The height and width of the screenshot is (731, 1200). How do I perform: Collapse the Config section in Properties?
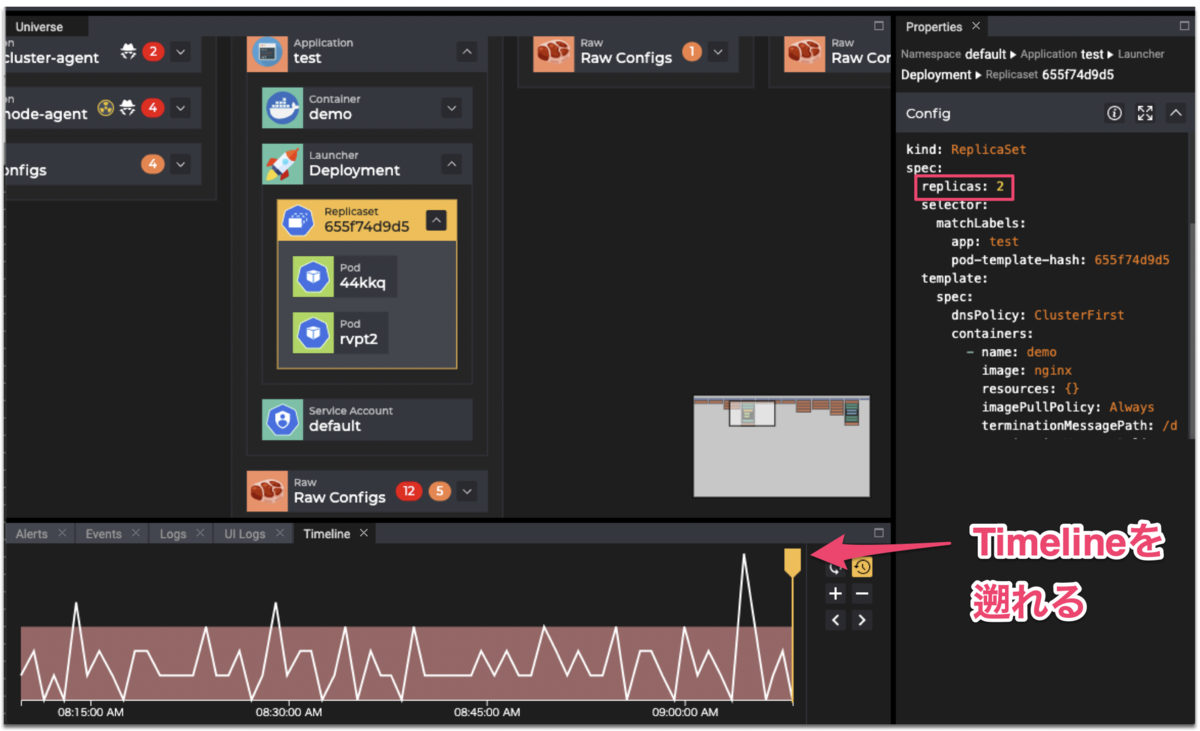click(x=1175, y=114)
